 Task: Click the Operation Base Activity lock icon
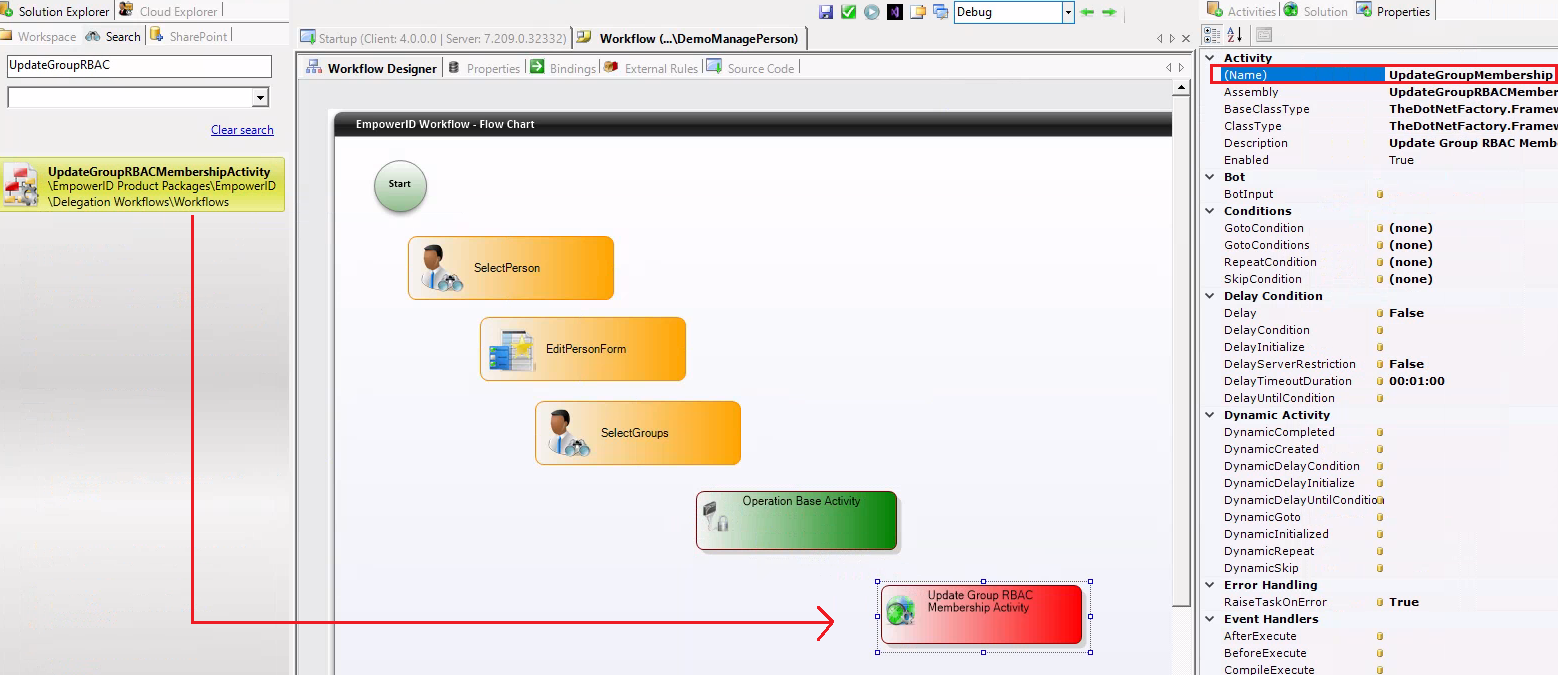click(x=715, y=516)
